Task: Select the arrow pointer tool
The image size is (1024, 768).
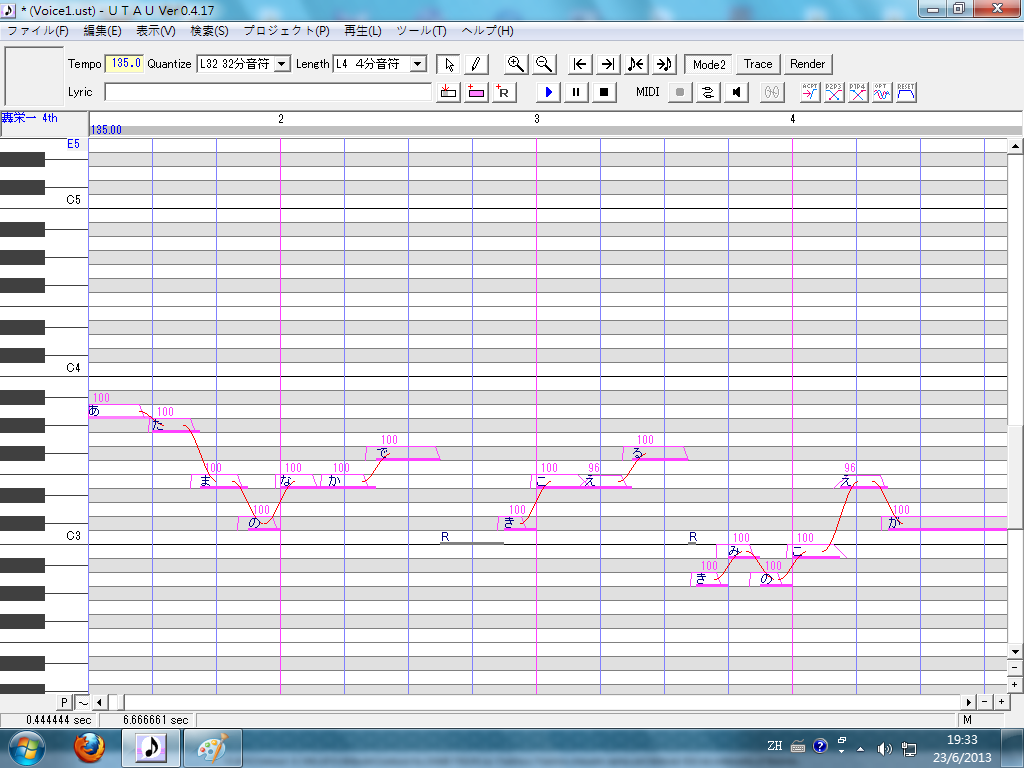Action: [x=449, y=64]
